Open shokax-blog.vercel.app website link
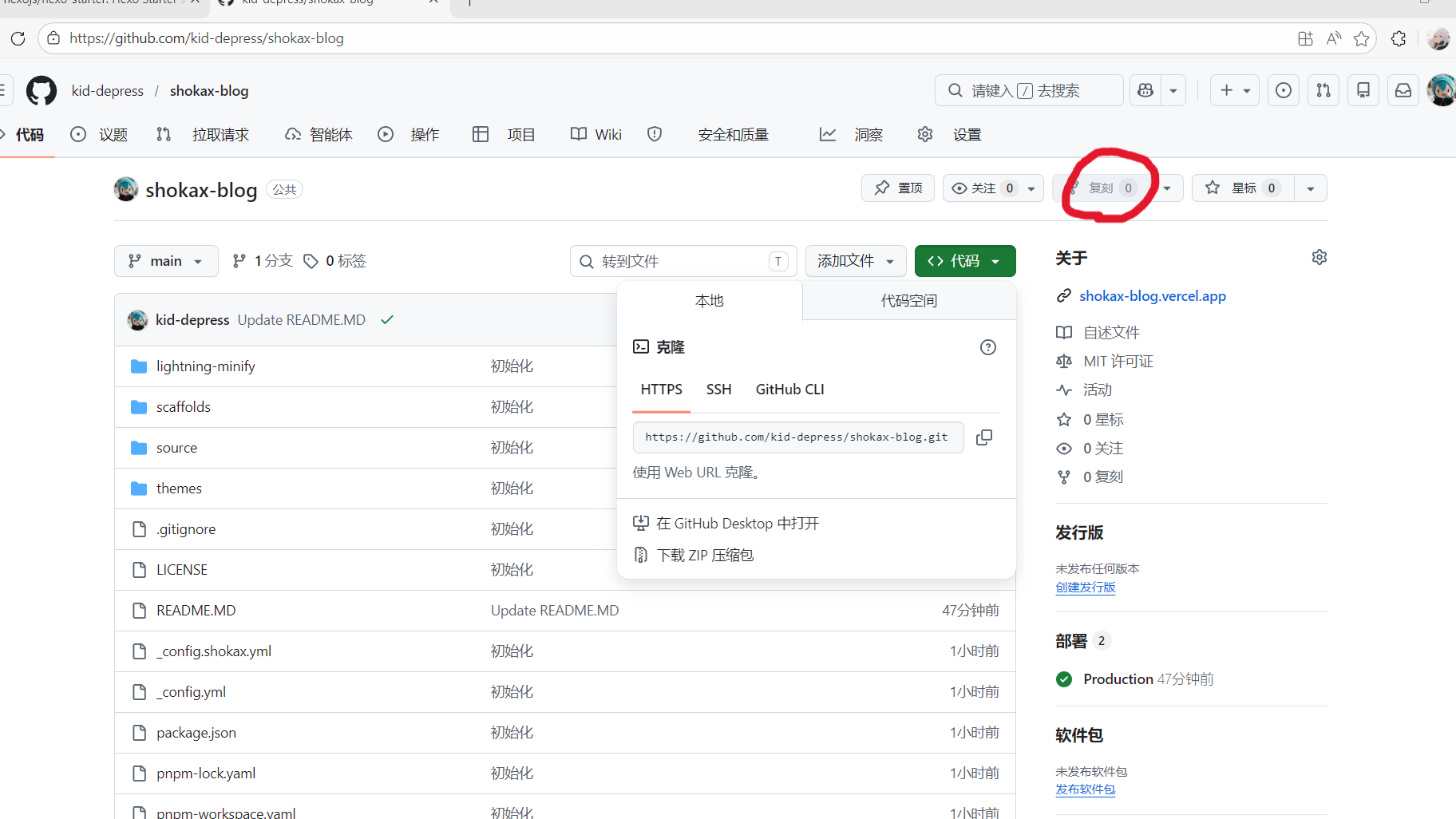The height and width of the screenshot is (819, 1456). (1153, 296)
